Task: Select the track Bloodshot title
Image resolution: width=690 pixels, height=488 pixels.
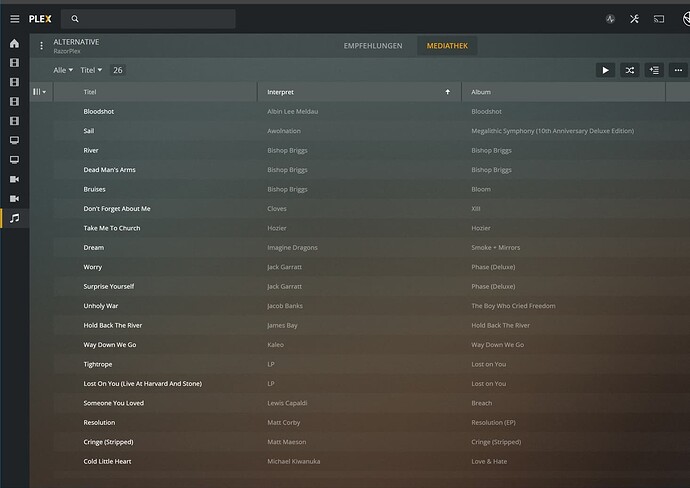Action: pyautogui.click(x=99, y=111)
